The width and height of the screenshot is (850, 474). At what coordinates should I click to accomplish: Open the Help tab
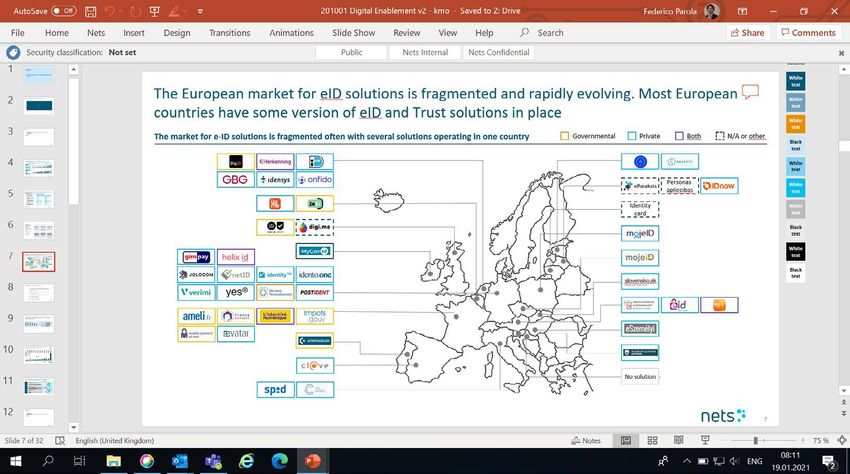[484, 33]
